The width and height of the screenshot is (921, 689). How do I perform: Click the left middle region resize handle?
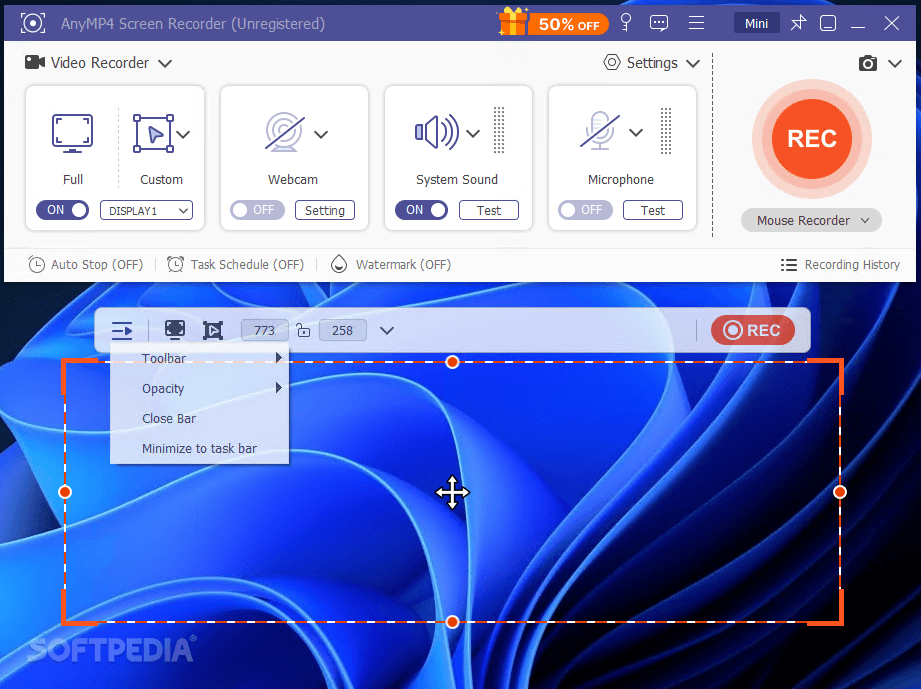tap(65, 492)
